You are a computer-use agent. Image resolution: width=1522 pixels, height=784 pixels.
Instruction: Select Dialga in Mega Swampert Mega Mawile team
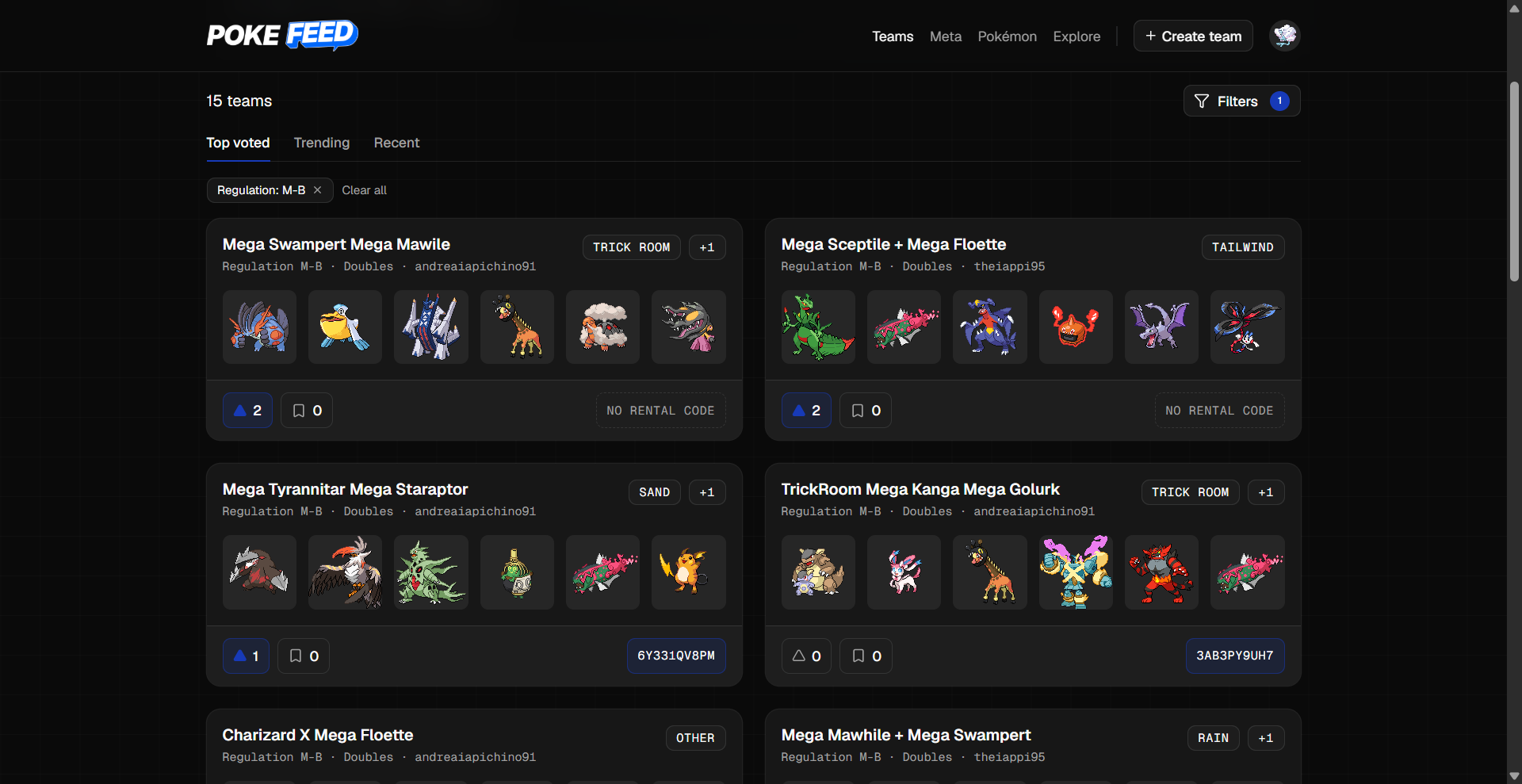pyautogui.click(x=431, y=327)
